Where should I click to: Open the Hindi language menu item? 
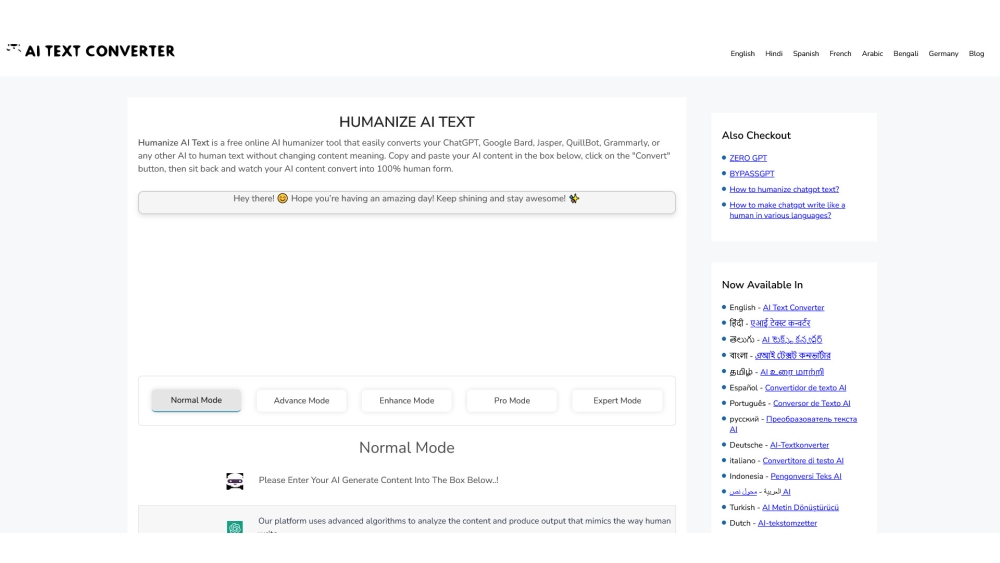773,54
